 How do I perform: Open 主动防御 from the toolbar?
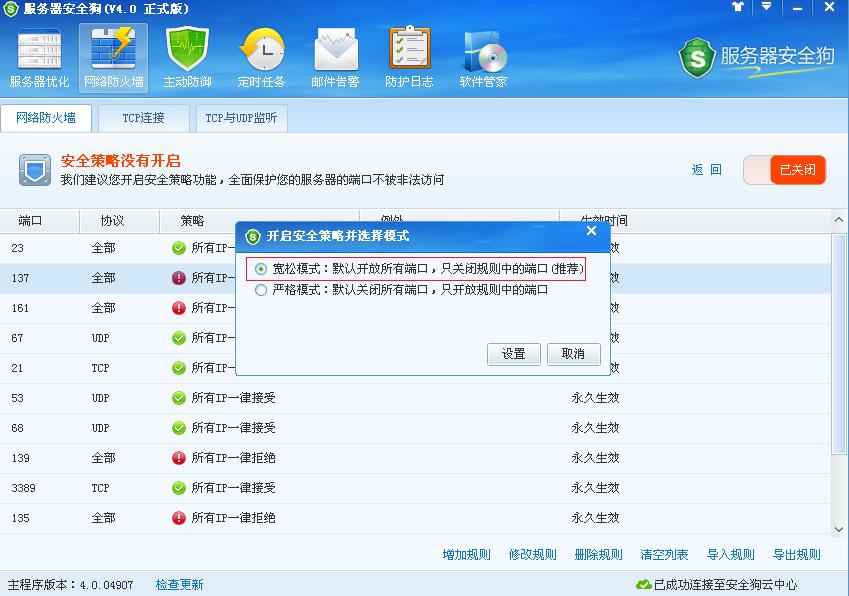tap(188, 55)
